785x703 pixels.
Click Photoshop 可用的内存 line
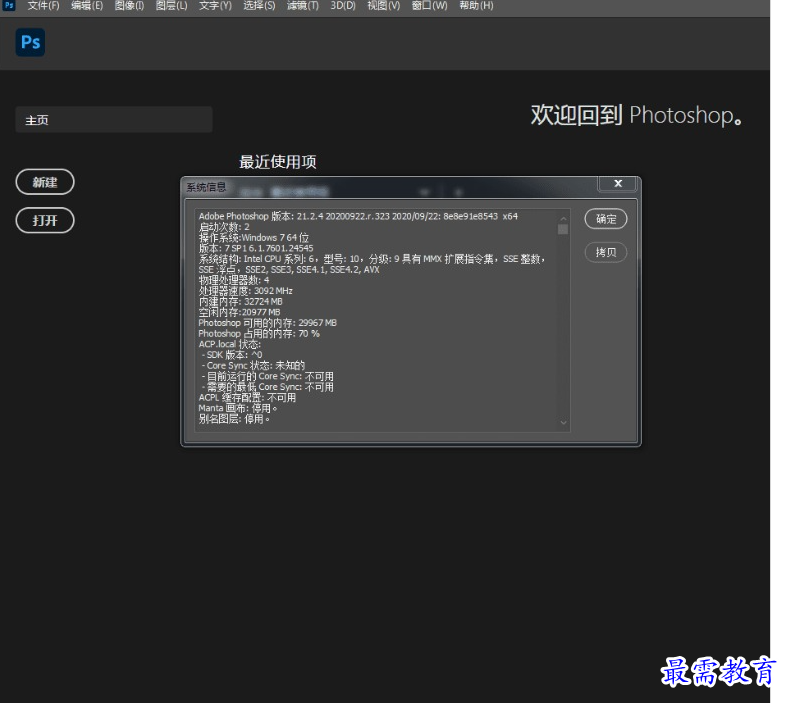tap(267, 323)
